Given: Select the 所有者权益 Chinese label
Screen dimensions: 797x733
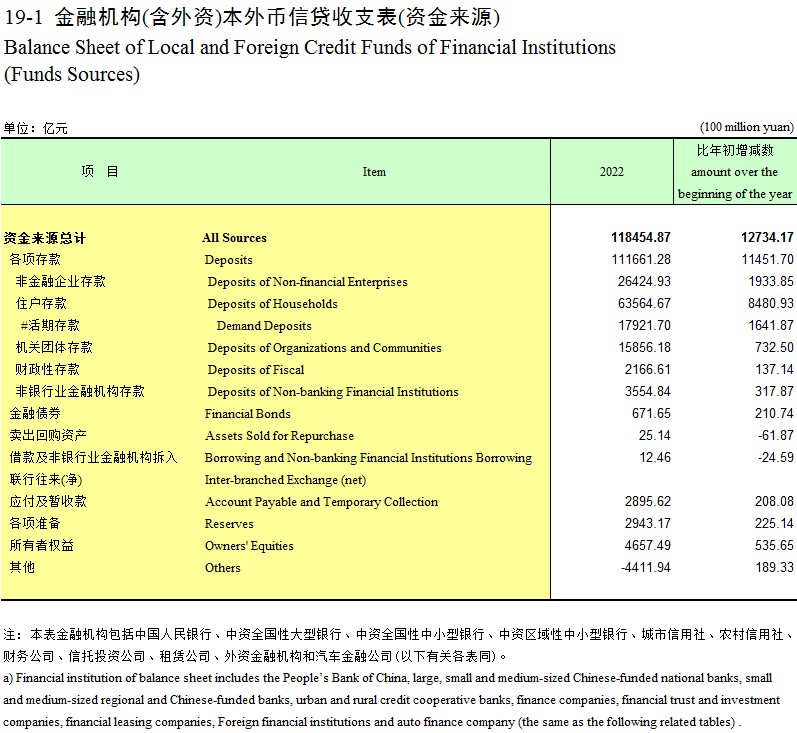Looking at the screenshot, I should click(x=42, y=546).
